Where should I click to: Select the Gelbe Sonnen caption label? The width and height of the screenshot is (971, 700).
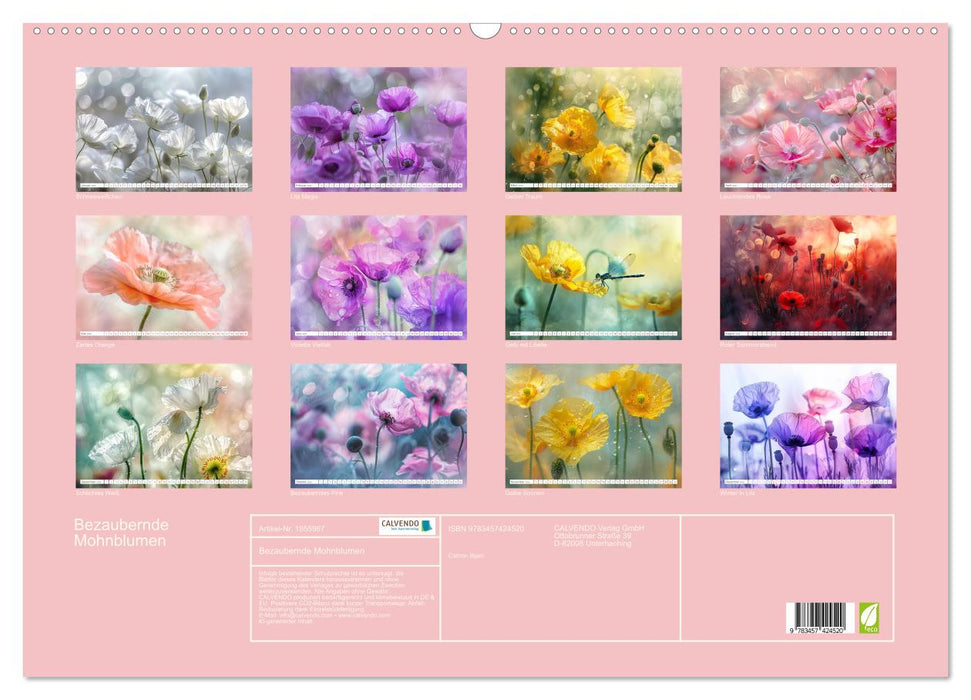click(527, 492)
